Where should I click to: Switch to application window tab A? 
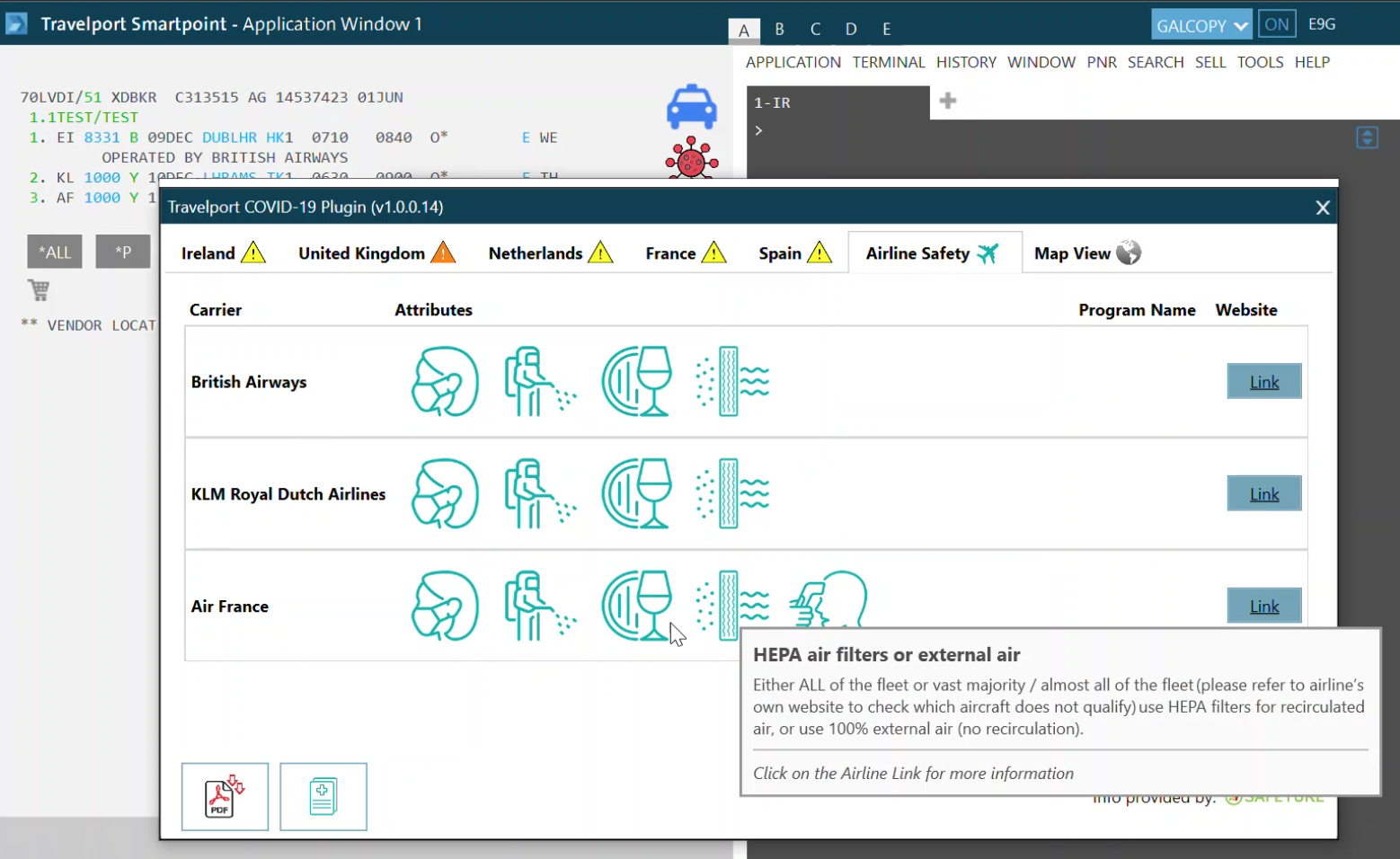[744, 30]
